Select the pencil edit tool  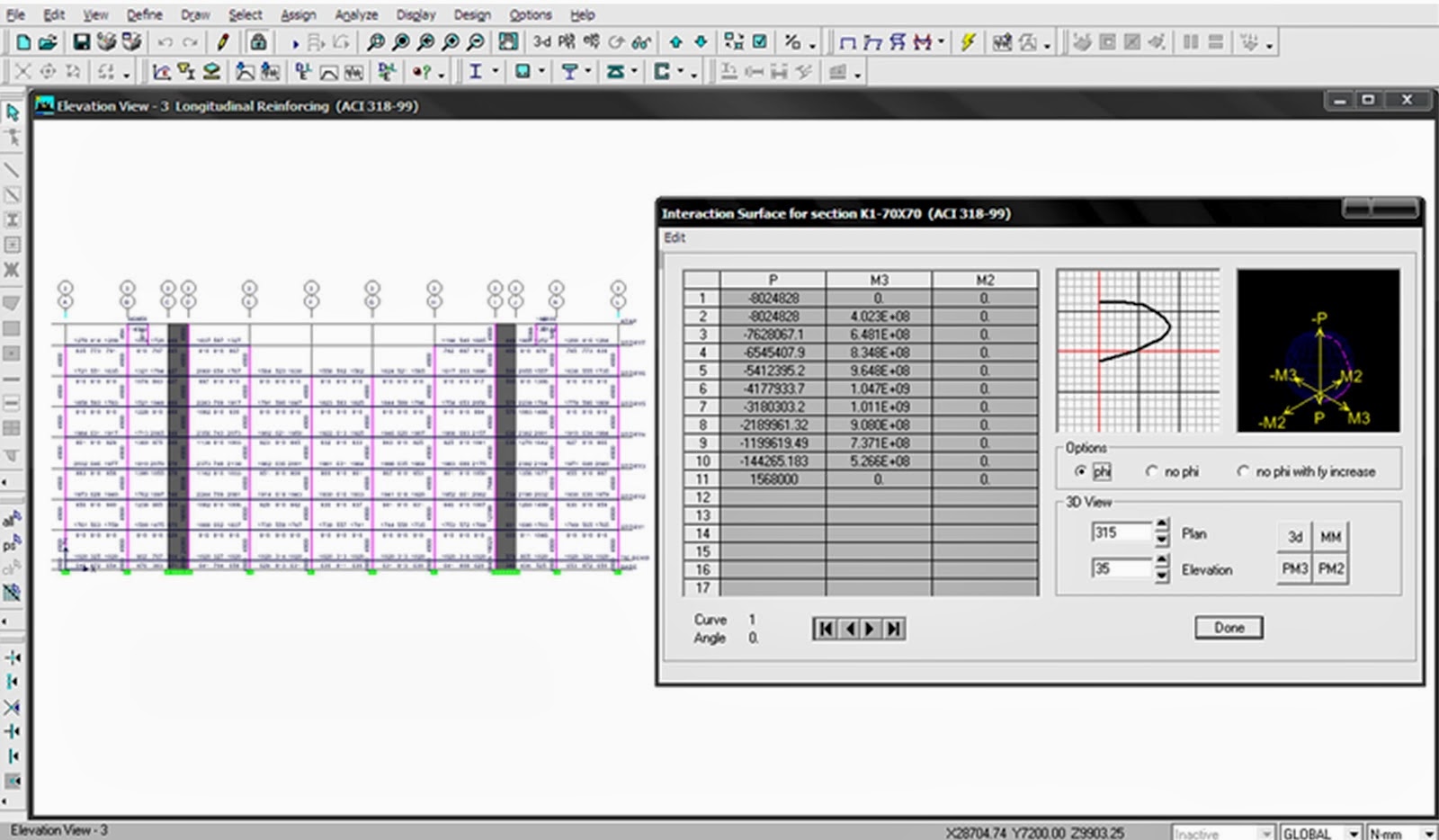(x=223, y=42)
